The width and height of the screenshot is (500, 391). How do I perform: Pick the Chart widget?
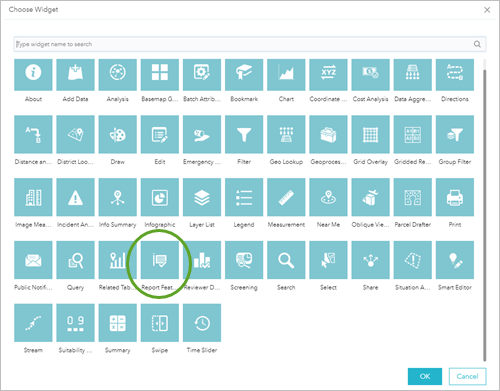[286, 75]
